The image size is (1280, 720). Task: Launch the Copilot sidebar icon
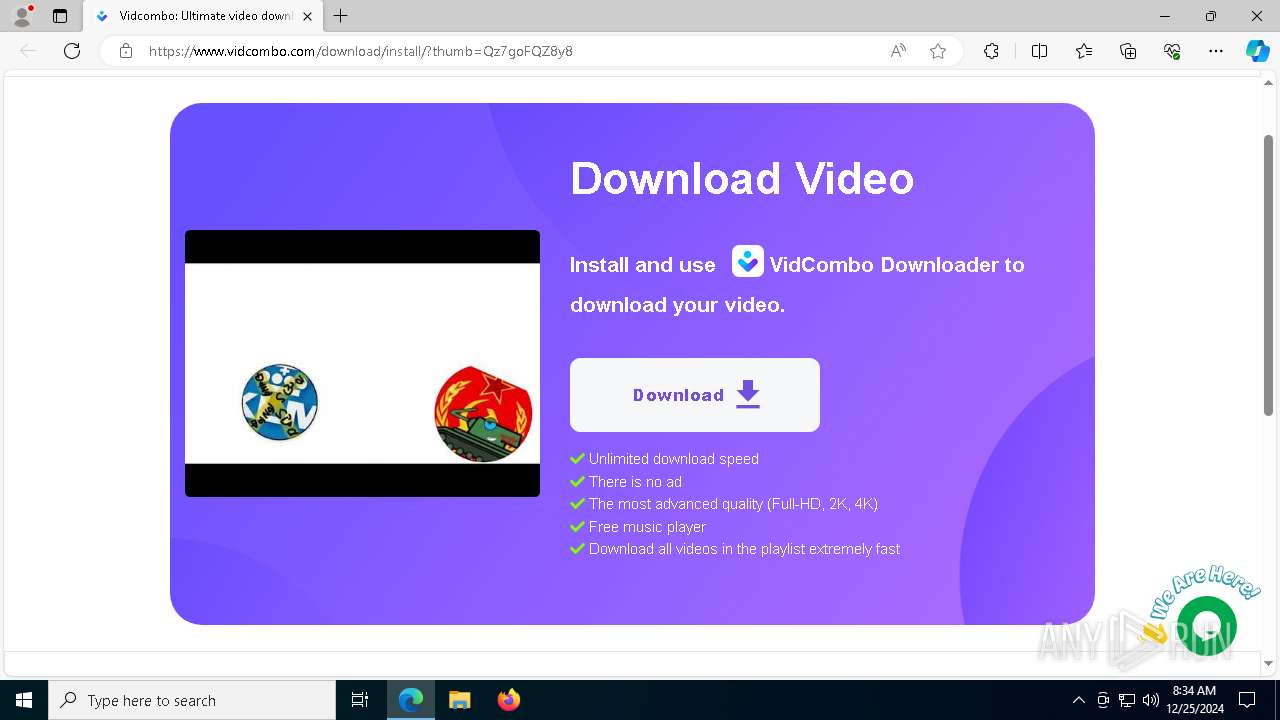(x=1257, y=51)
